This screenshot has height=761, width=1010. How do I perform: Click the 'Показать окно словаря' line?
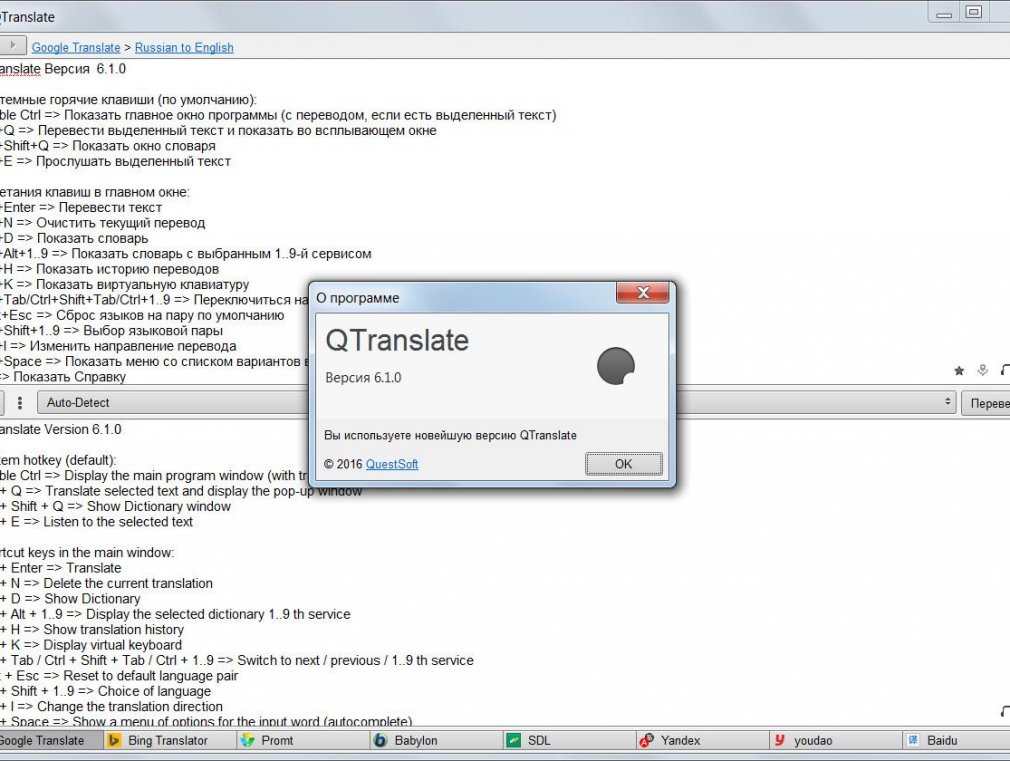(x=108, y=146)
